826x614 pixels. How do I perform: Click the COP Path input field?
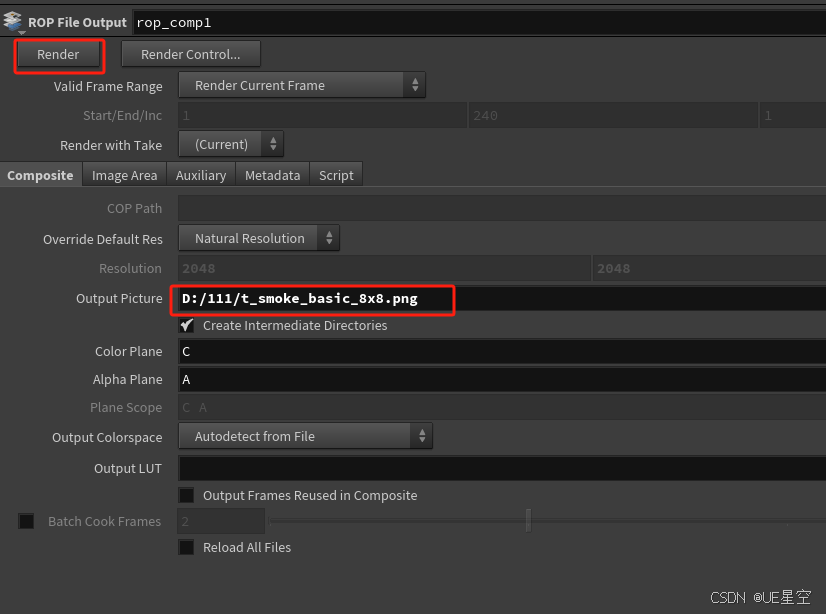[502, 208]
